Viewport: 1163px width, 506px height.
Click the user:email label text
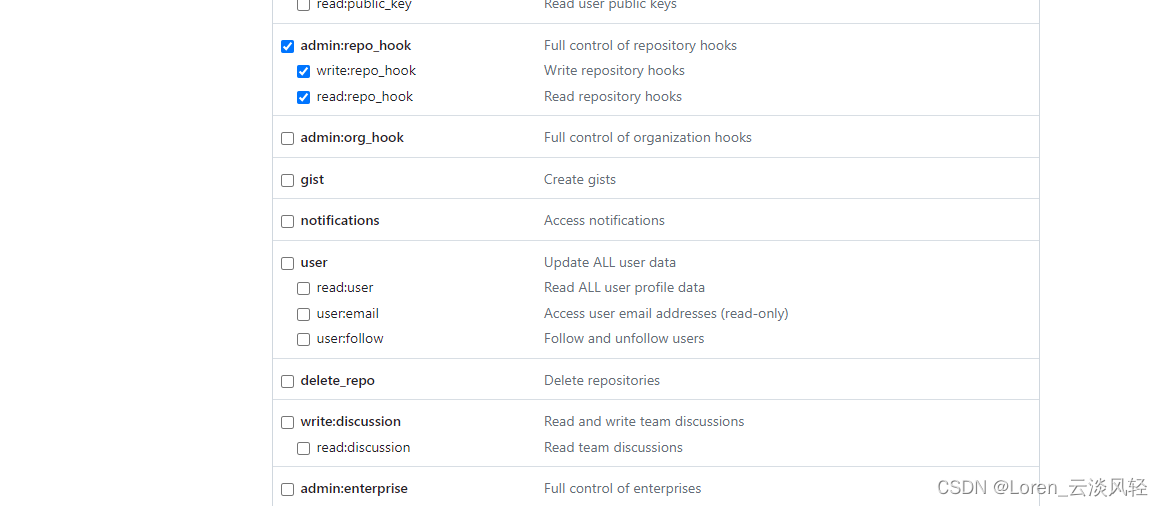coord(348,314)
